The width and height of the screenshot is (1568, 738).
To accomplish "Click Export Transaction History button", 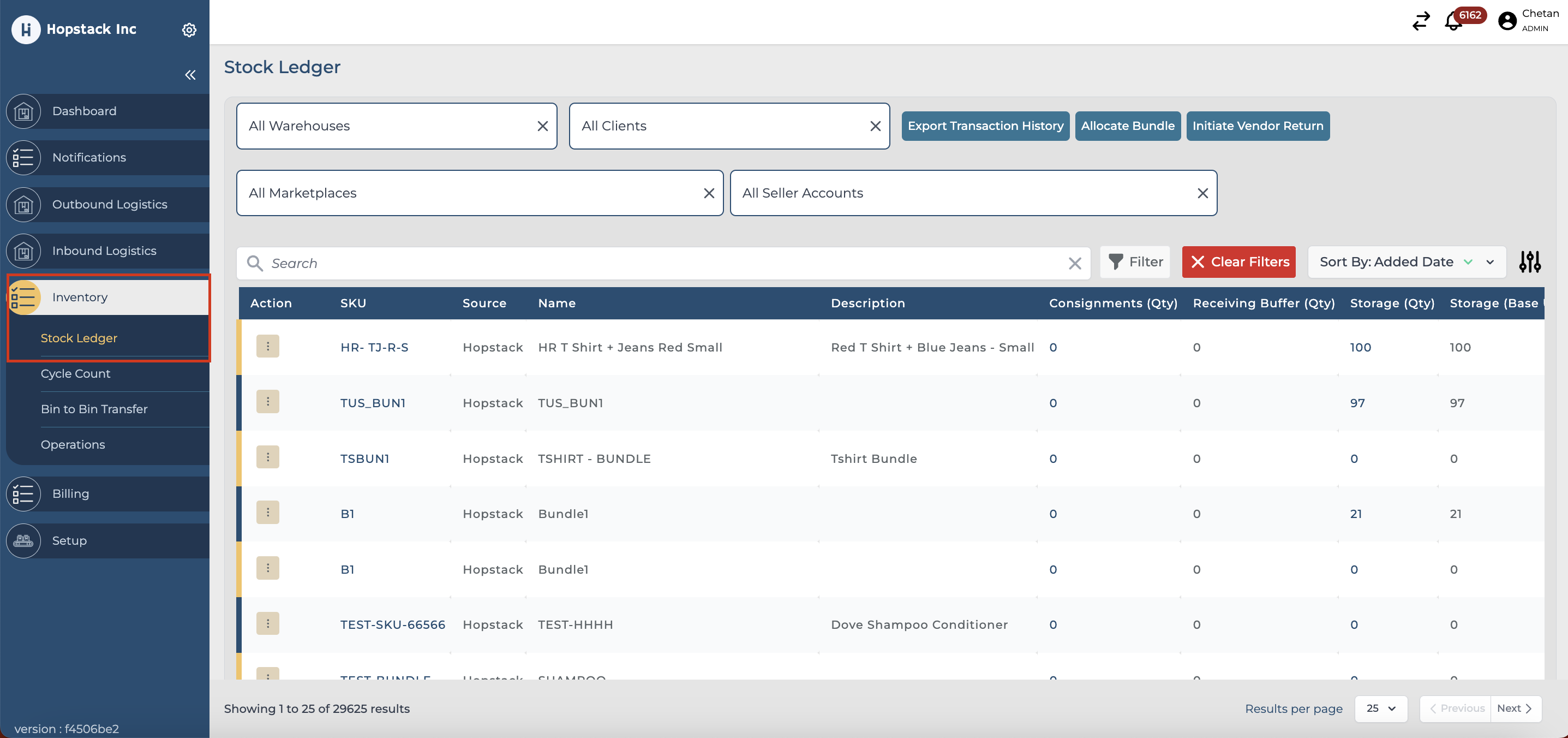I will coord(985,126).
